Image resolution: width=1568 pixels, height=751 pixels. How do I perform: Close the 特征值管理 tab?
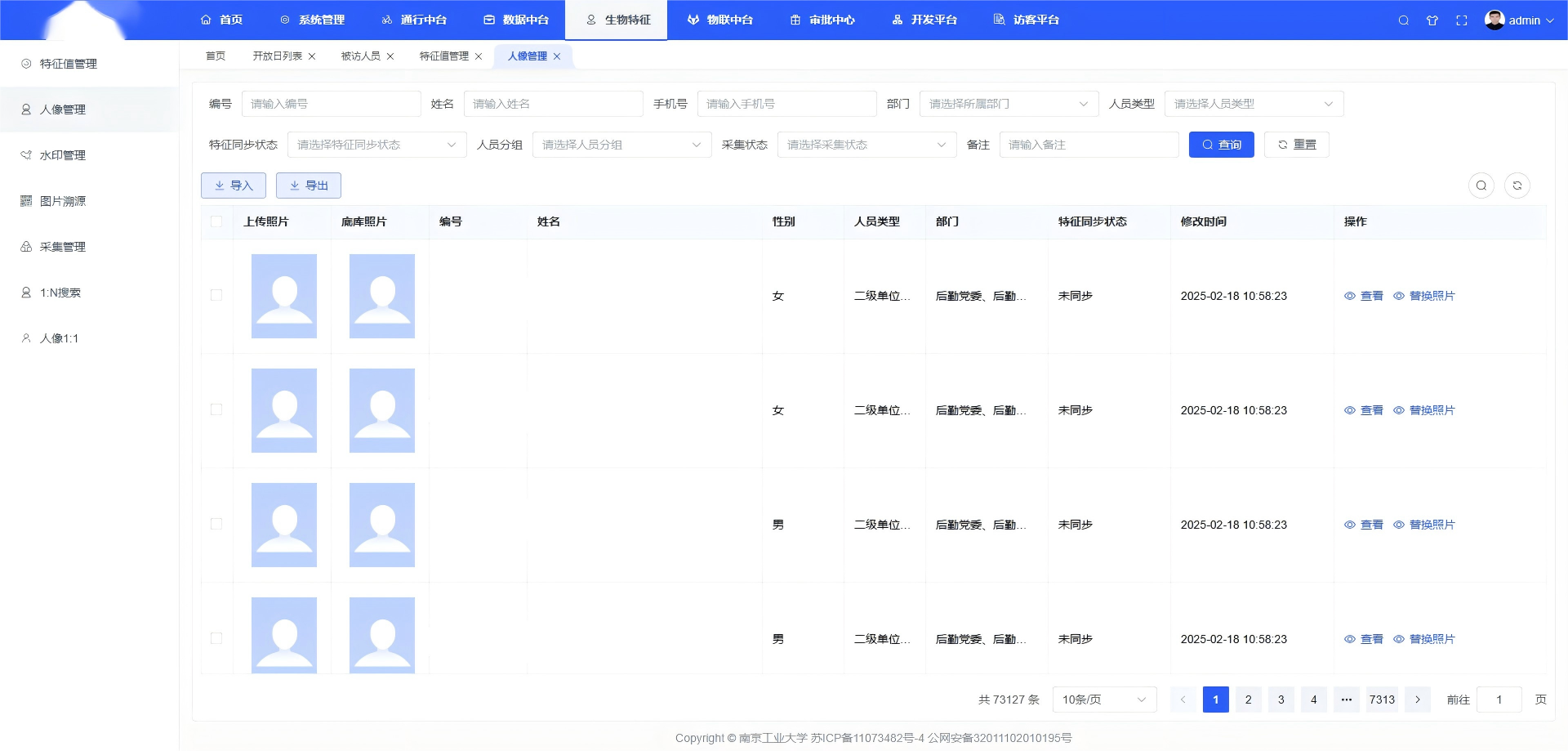tap(479, 56)
